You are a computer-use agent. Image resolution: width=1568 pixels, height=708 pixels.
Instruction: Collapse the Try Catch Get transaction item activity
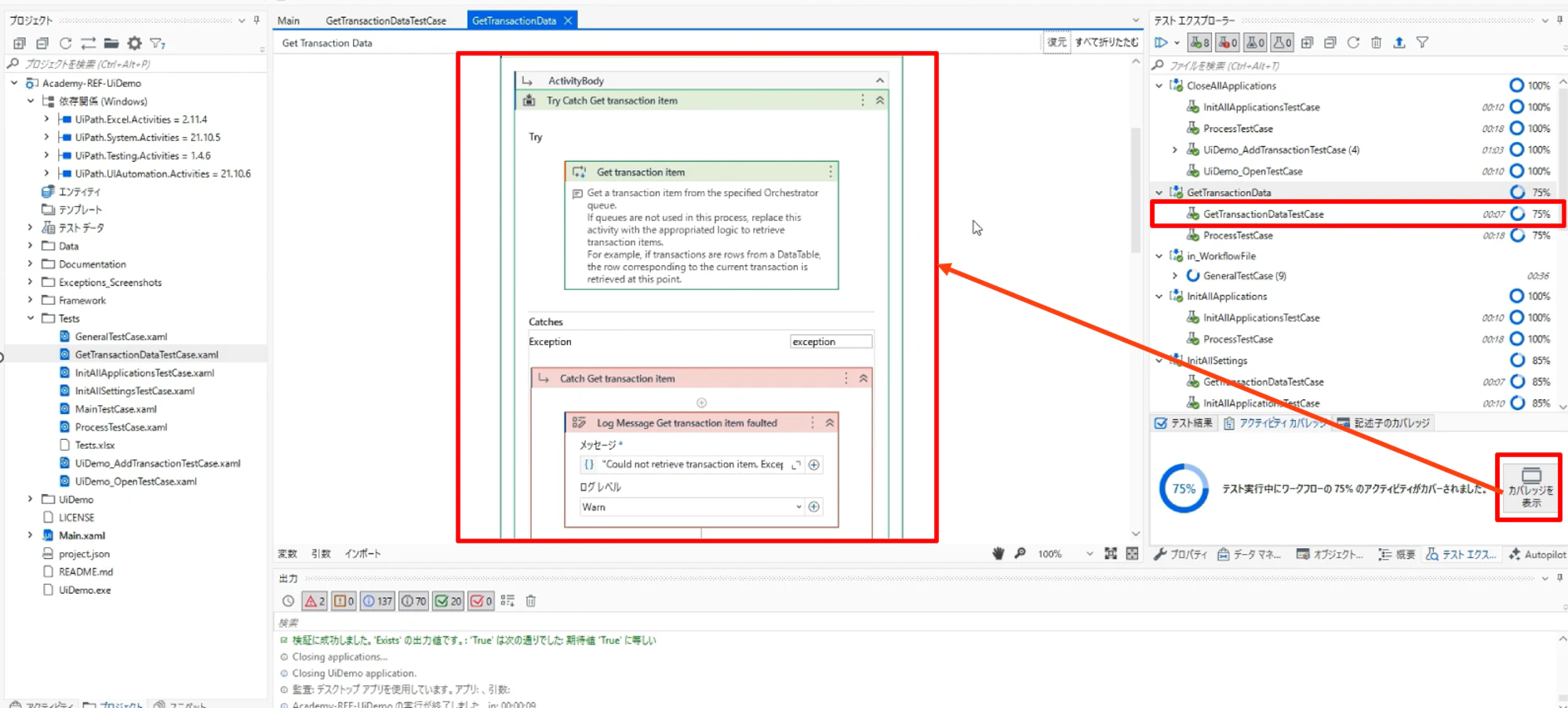pyautogui.click(x=880, y=100)
